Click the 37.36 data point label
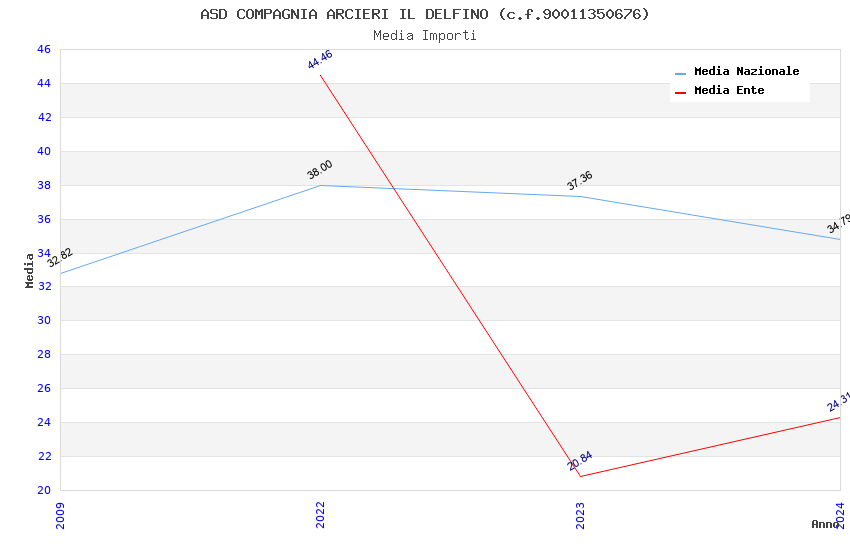Viewport: 850px width, 550px height. pos(580,180)
